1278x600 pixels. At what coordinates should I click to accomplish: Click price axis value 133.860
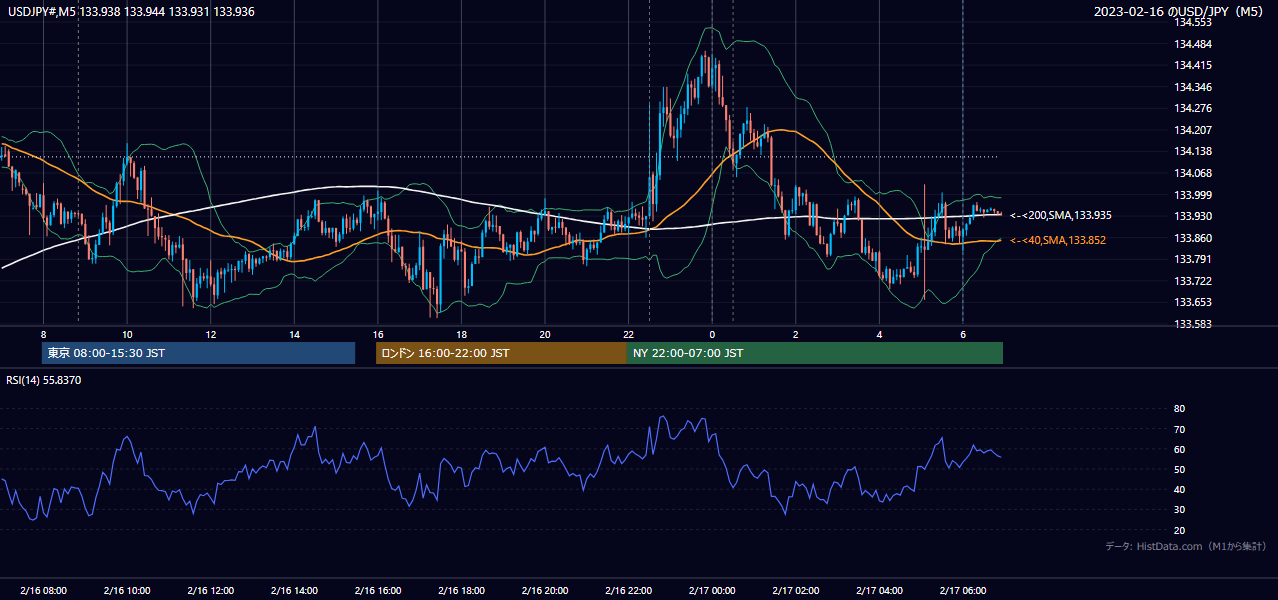click(1192, 238)
